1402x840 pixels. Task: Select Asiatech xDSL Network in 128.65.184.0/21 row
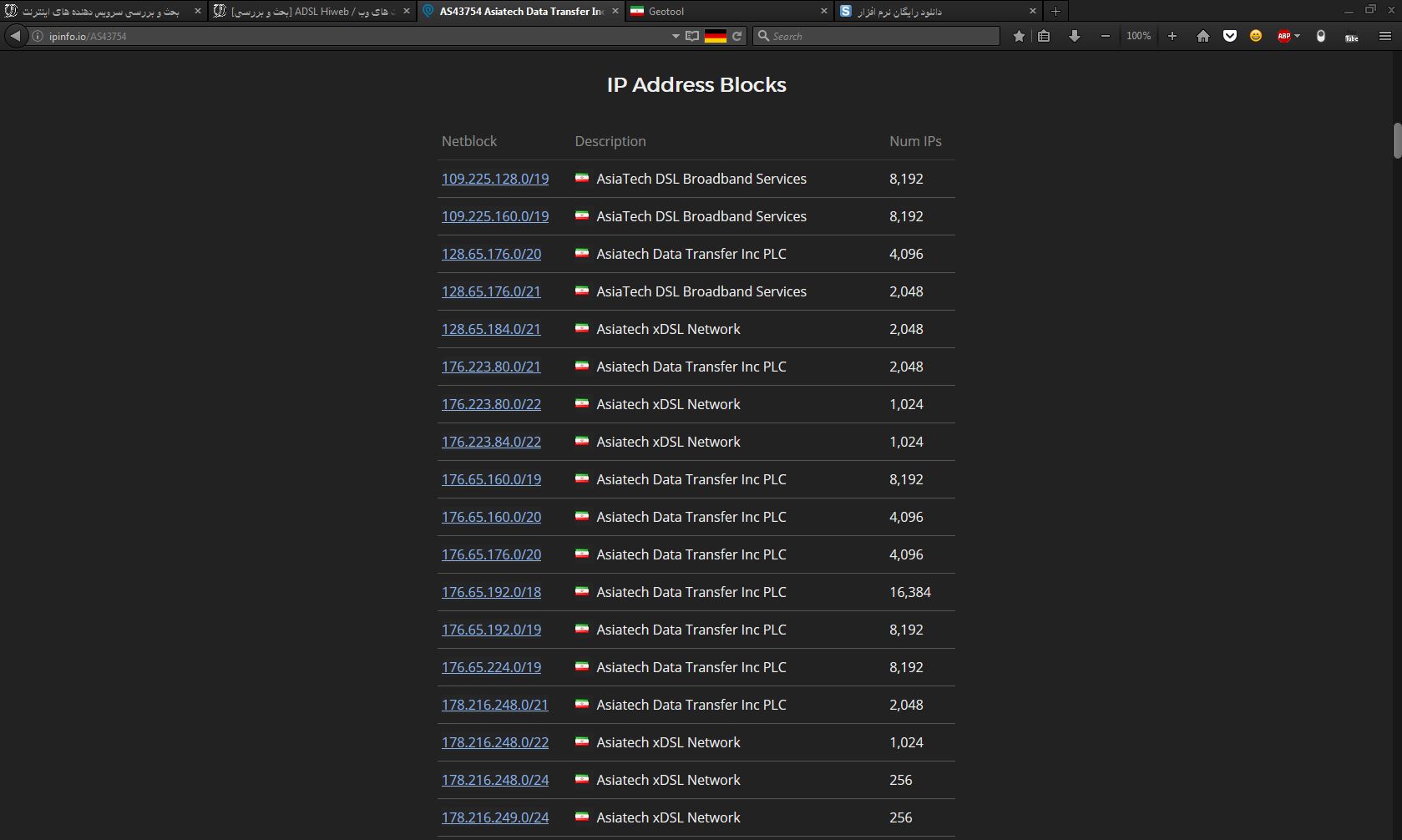tap(668, 329)
